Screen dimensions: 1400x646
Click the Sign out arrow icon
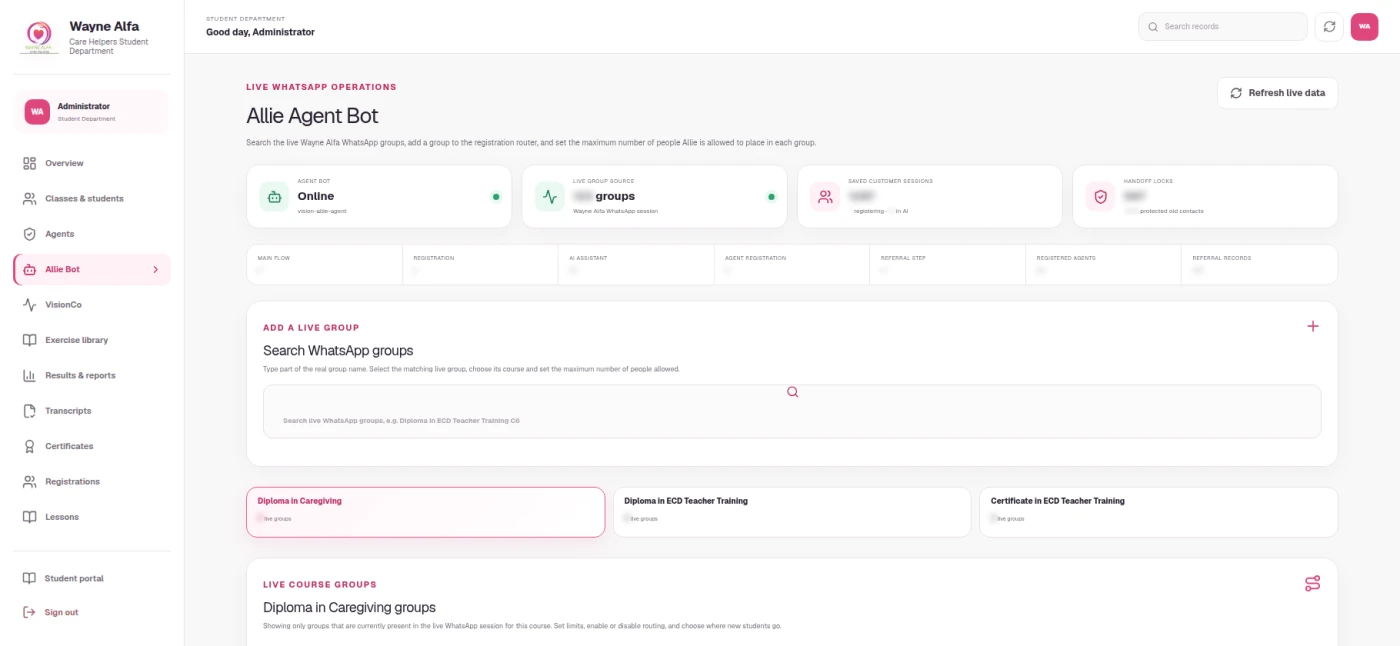tap(29, 612)
